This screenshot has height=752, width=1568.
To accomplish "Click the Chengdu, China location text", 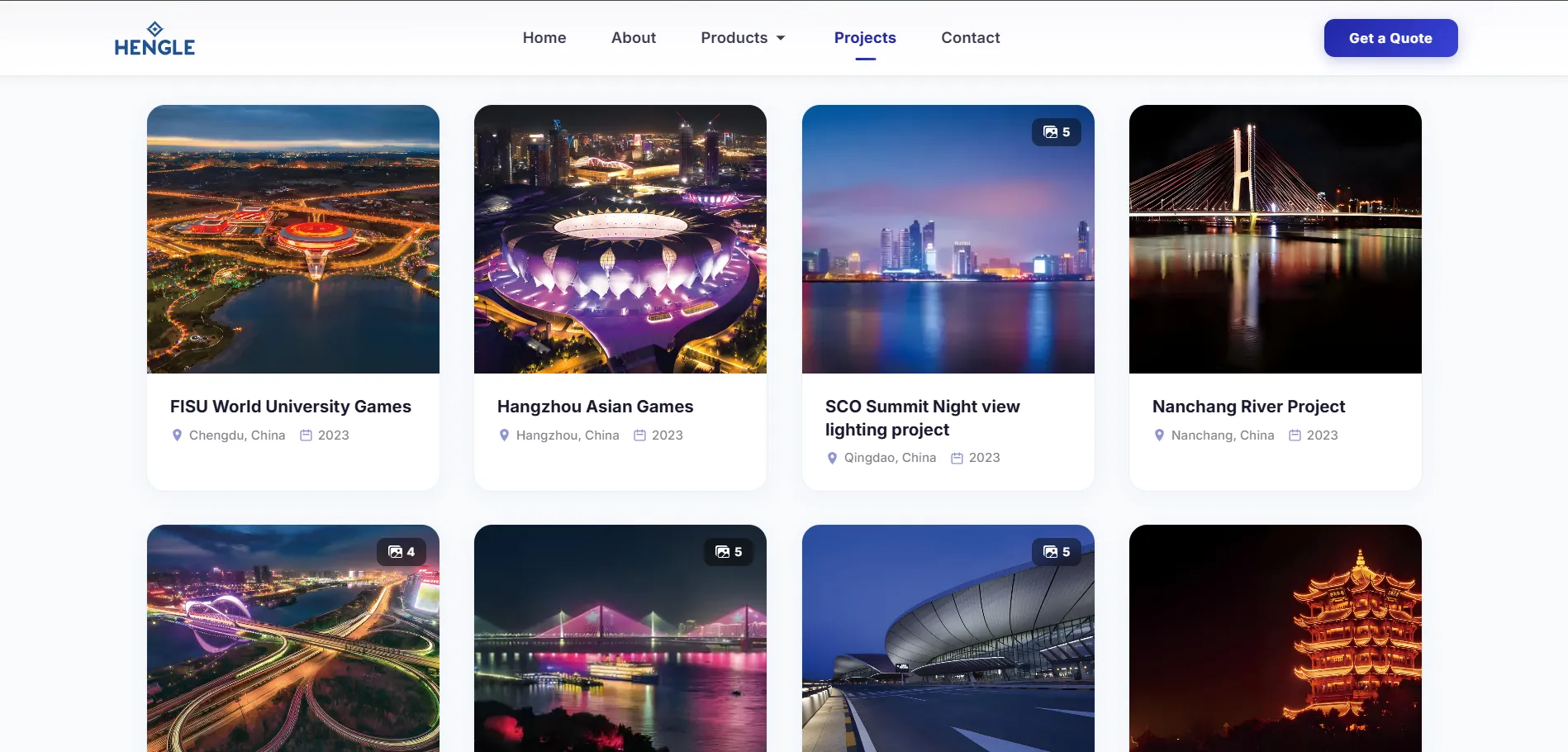I will pos(237,435).
